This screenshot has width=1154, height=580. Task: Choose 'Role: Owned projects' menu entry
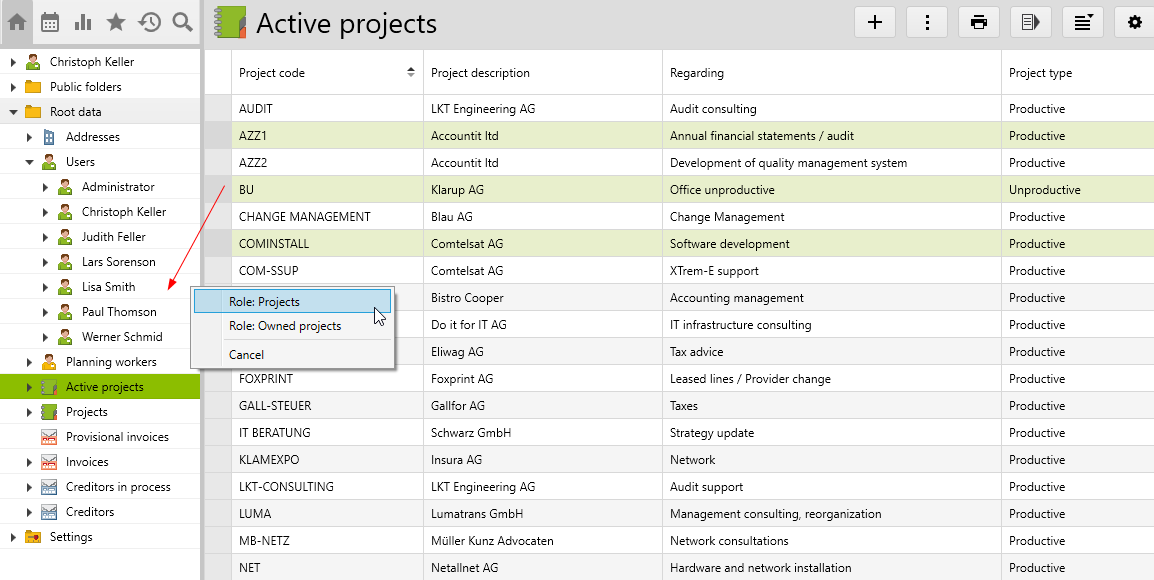[285, 326]
